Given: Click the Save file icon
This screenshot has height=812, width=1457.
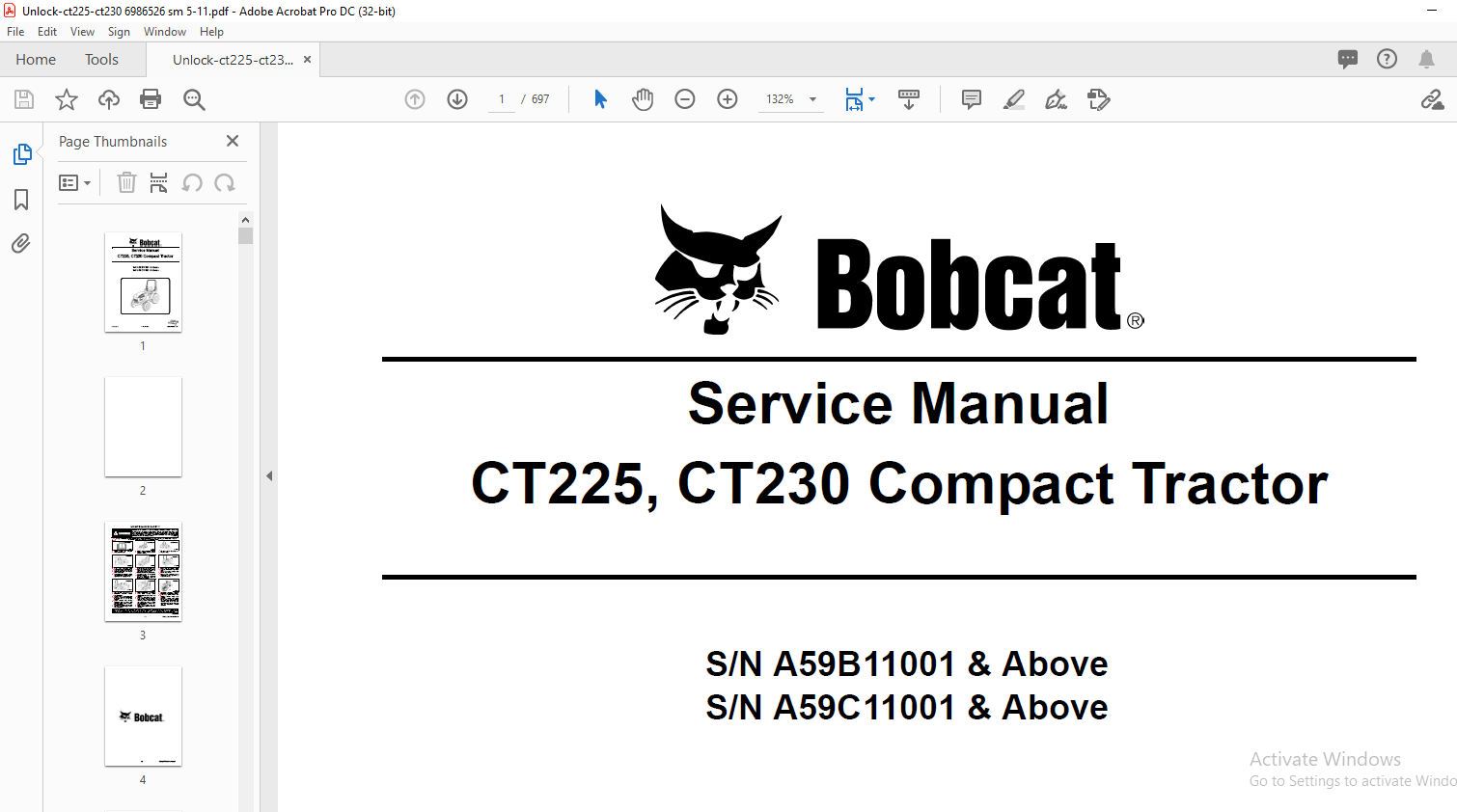Looking at the screenshot, I should coord(24,99).
